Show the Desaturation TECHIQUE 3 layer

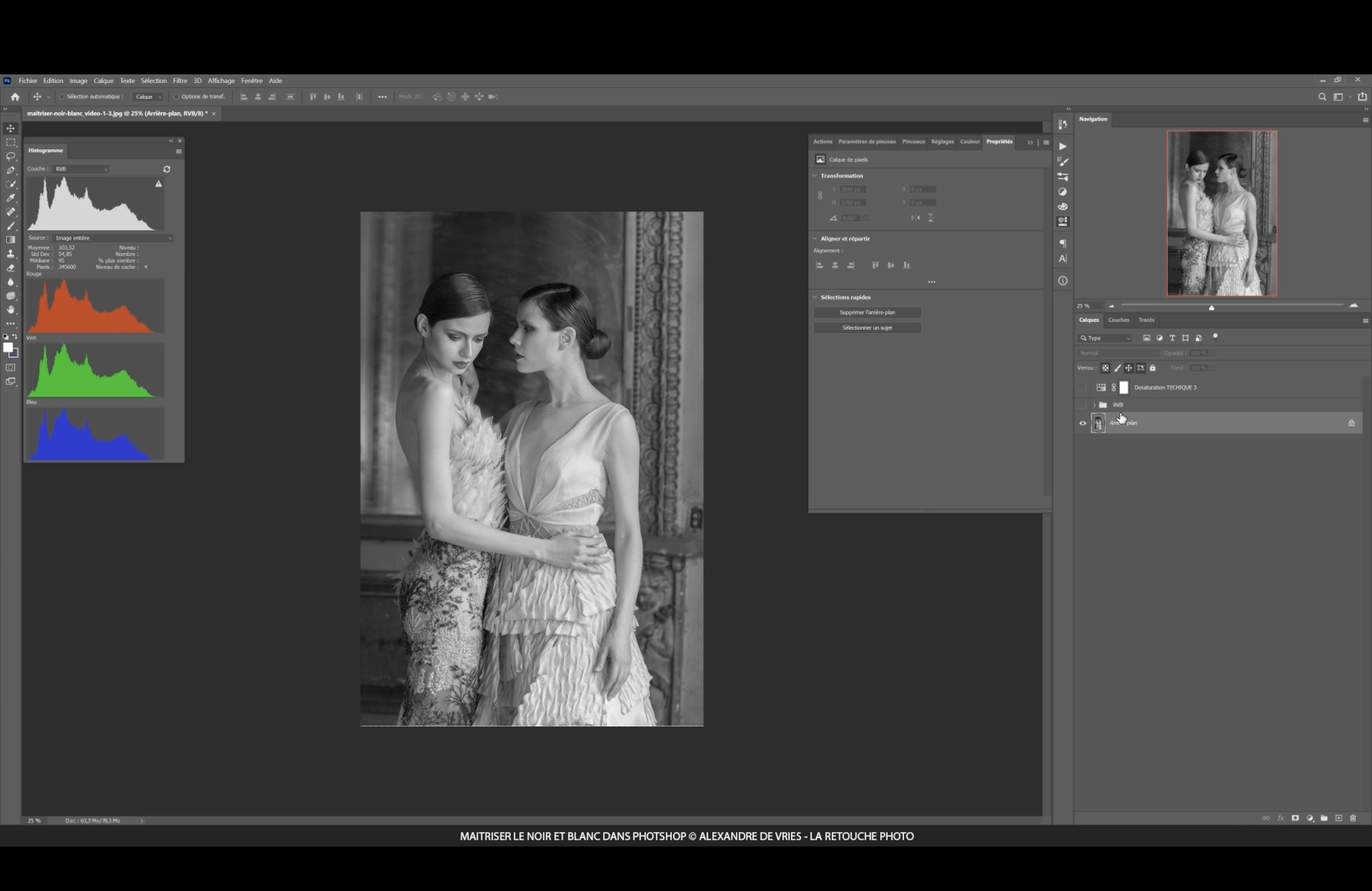[x=1083, y=388]
